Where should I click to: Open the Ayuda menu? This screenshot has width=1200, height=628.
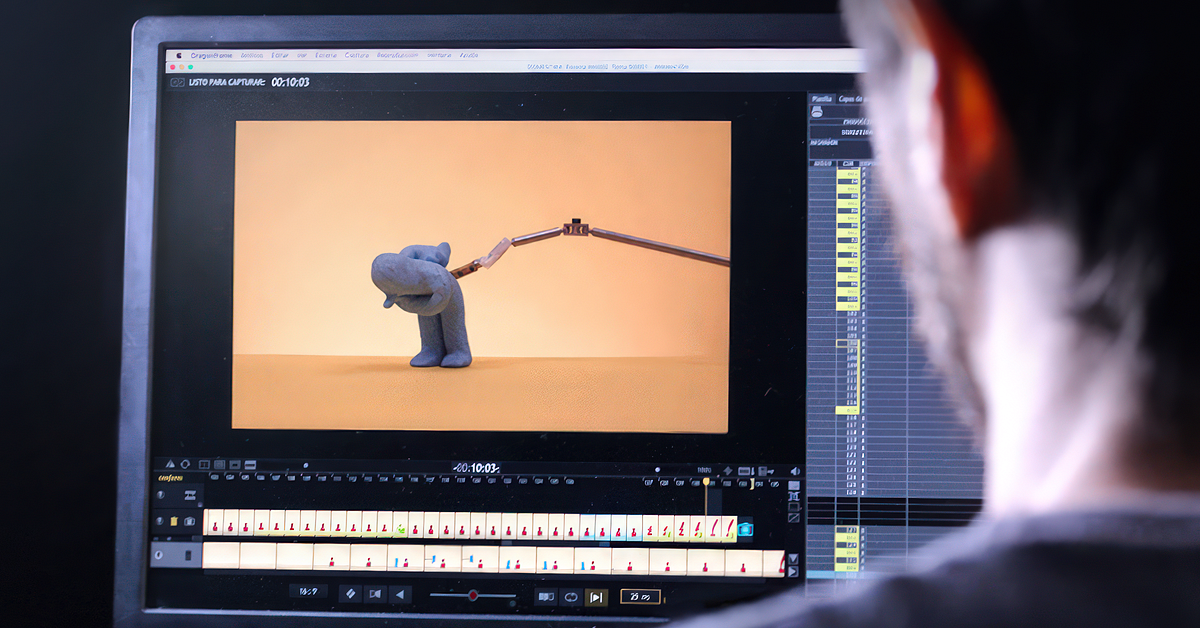click(x=469, y=55)
